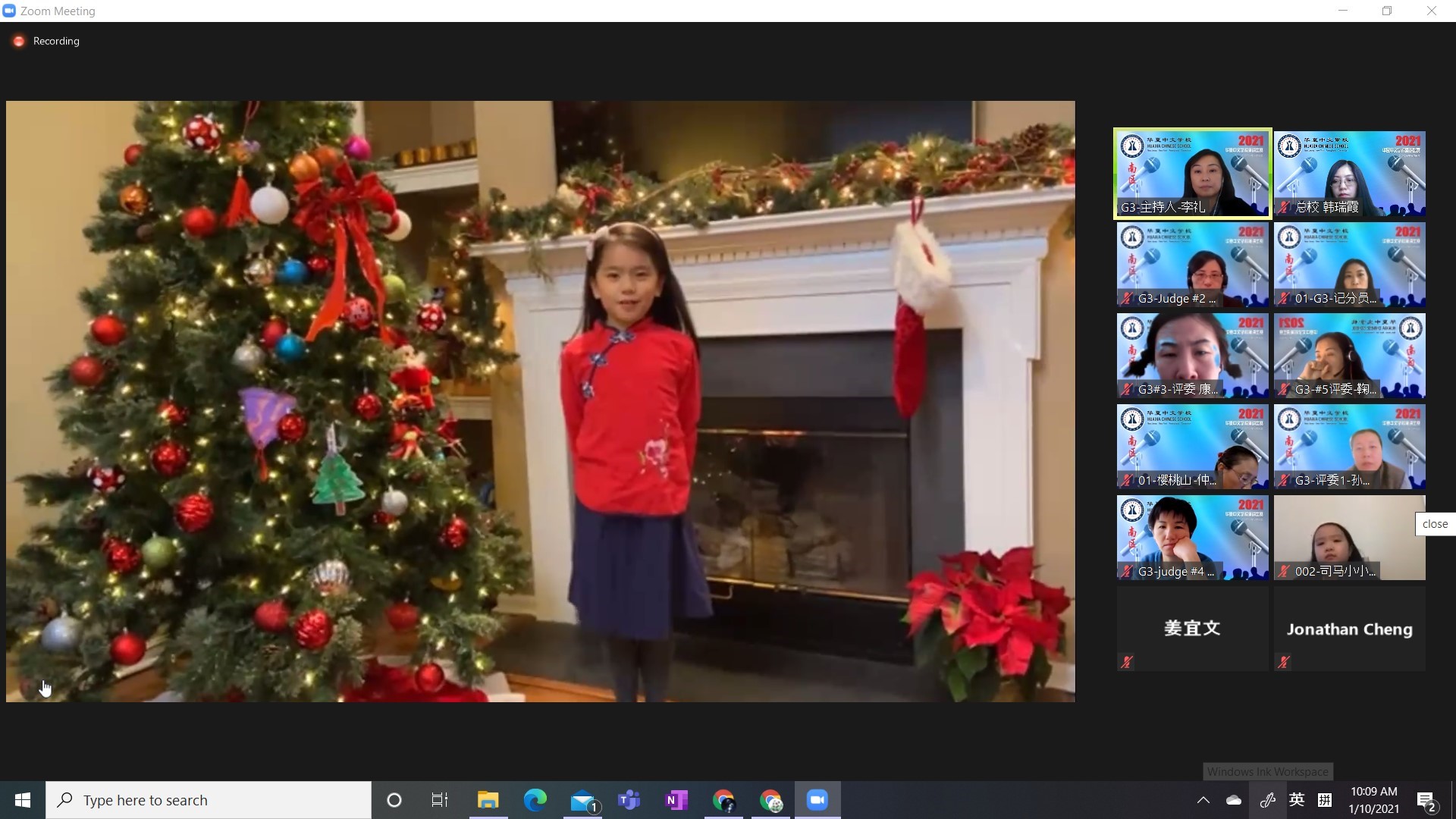Open the first Chrome icon on the taskbar
1456x819 pixels.
[723, 800]
